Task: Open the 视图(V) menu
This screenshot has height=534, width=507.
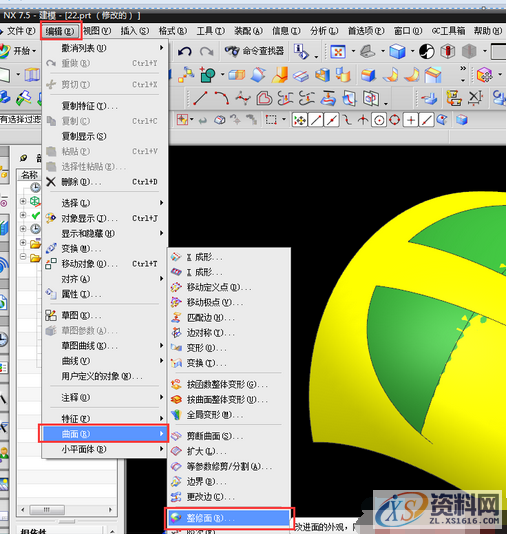Action: 97,31
